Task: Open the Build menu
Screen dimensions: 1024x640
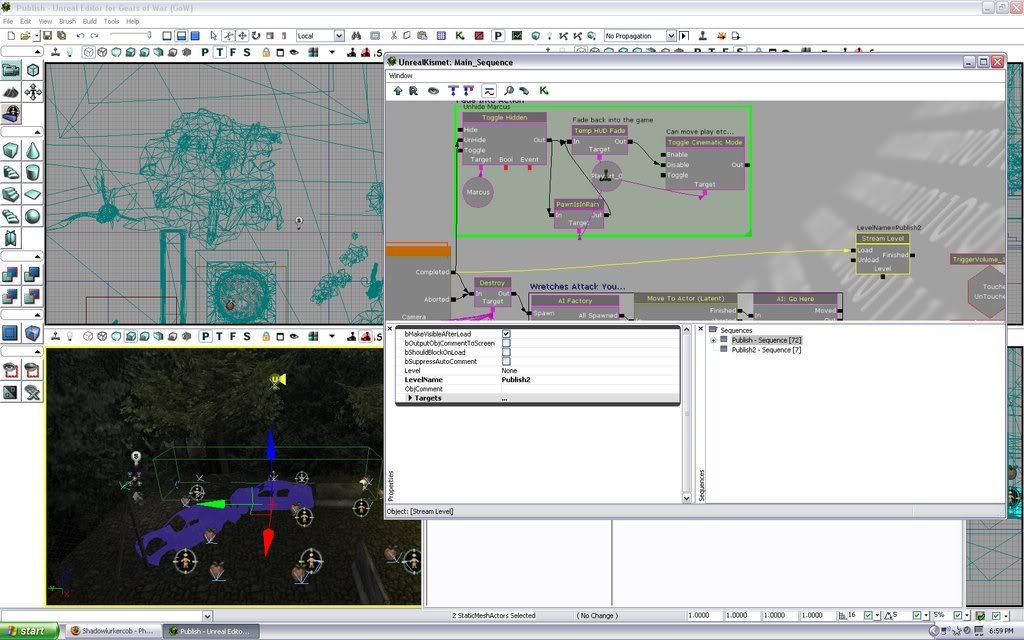Action: pyautogui.click(x=89, y=21)
